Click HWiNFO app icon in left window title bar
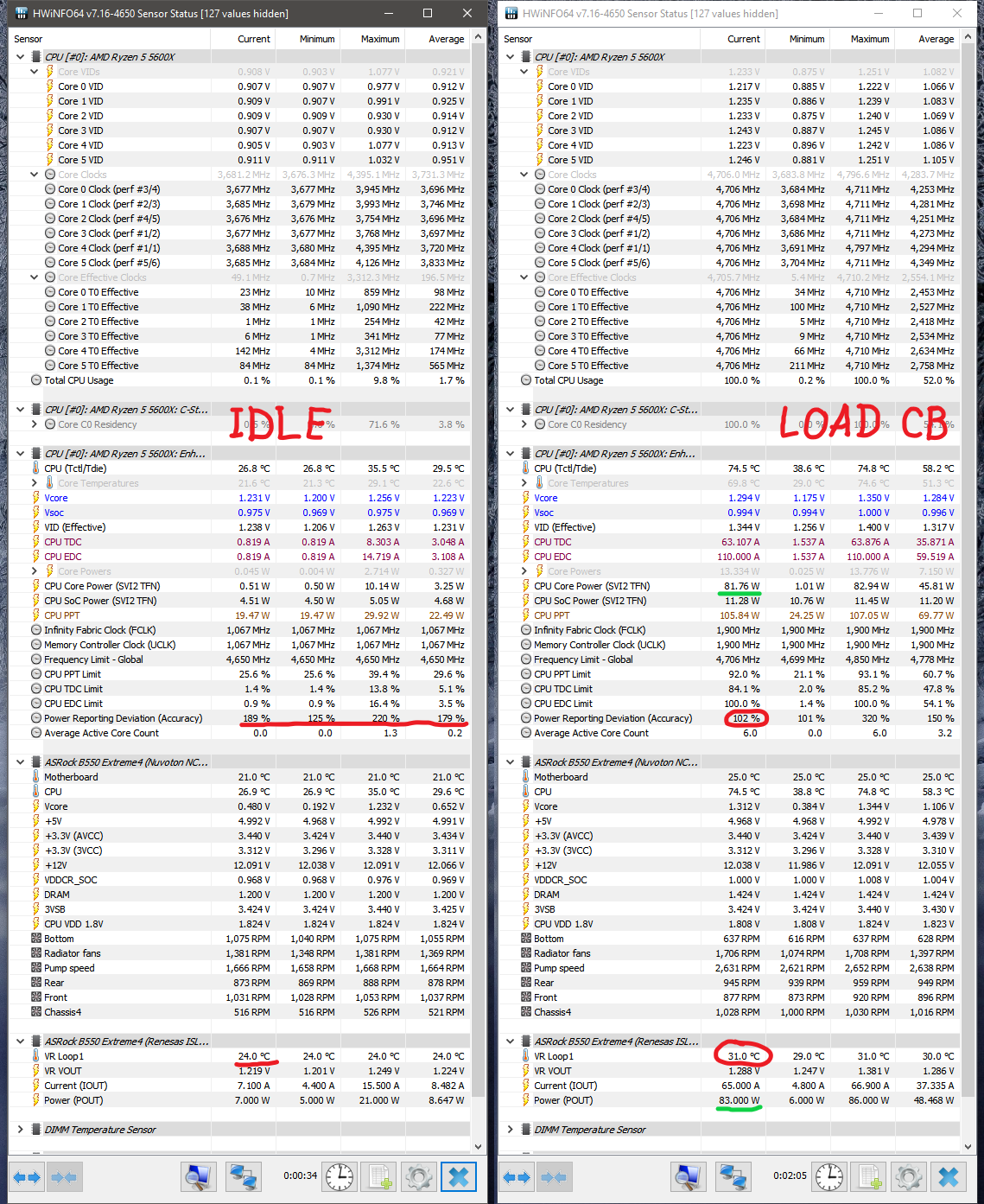The image size is (984, 1204). (x=21, y=13)
